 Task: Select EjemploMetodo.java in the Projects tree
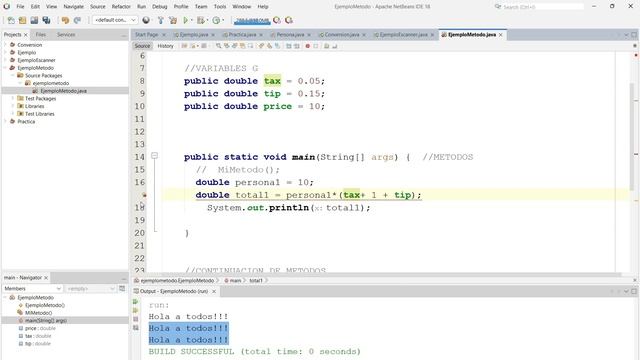click(63, 91)
